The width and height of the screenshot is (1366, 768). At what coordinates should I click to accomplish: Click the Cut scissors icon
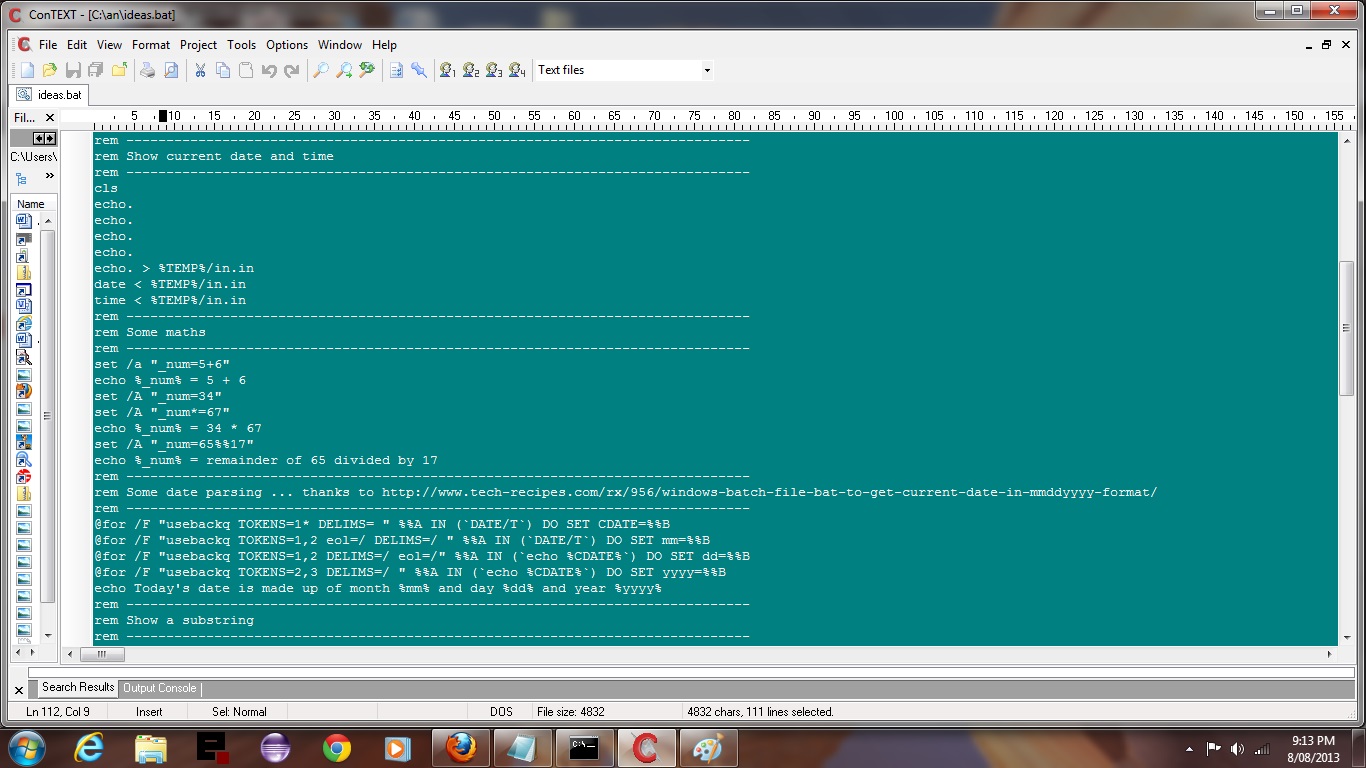click(x=200, y=70)
